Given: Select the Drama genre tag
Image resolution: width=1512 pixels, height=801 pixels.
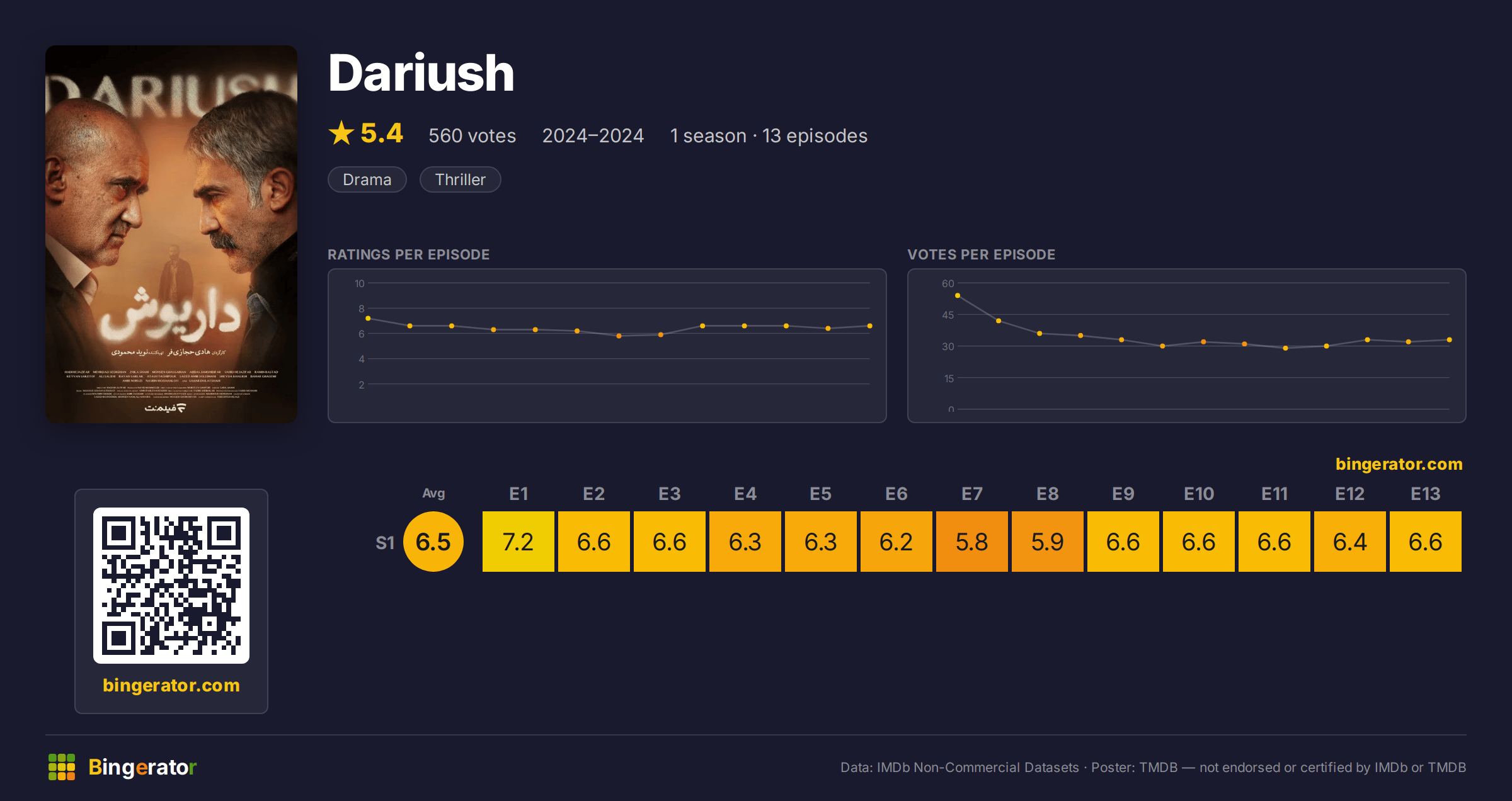Looking at the screenshot, I should tap(367, 179).
